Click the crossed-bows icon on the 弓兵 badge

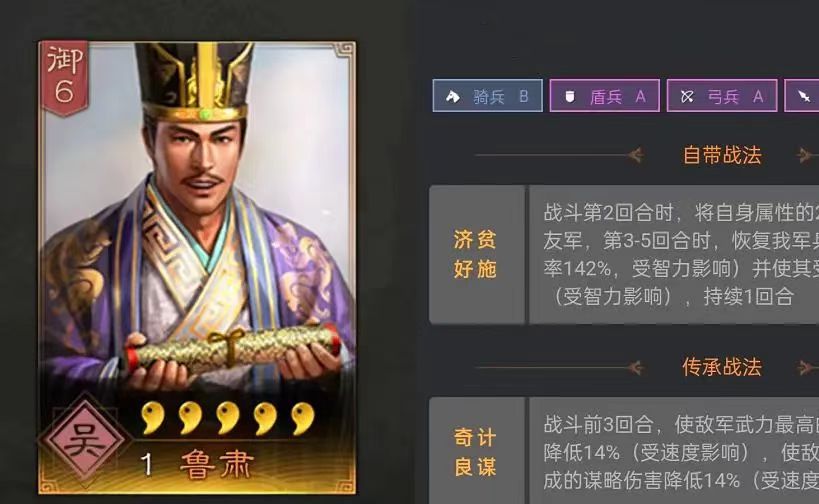[x=687, y=96]
